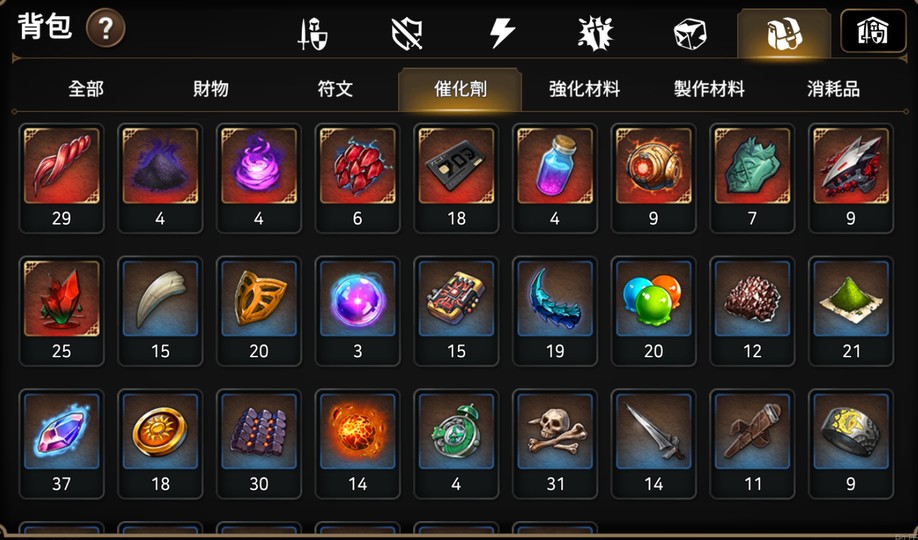This screenshot has height=540, width=918.
Task: Switch to the 全部 tab
Action: click(x=86, y=89)
